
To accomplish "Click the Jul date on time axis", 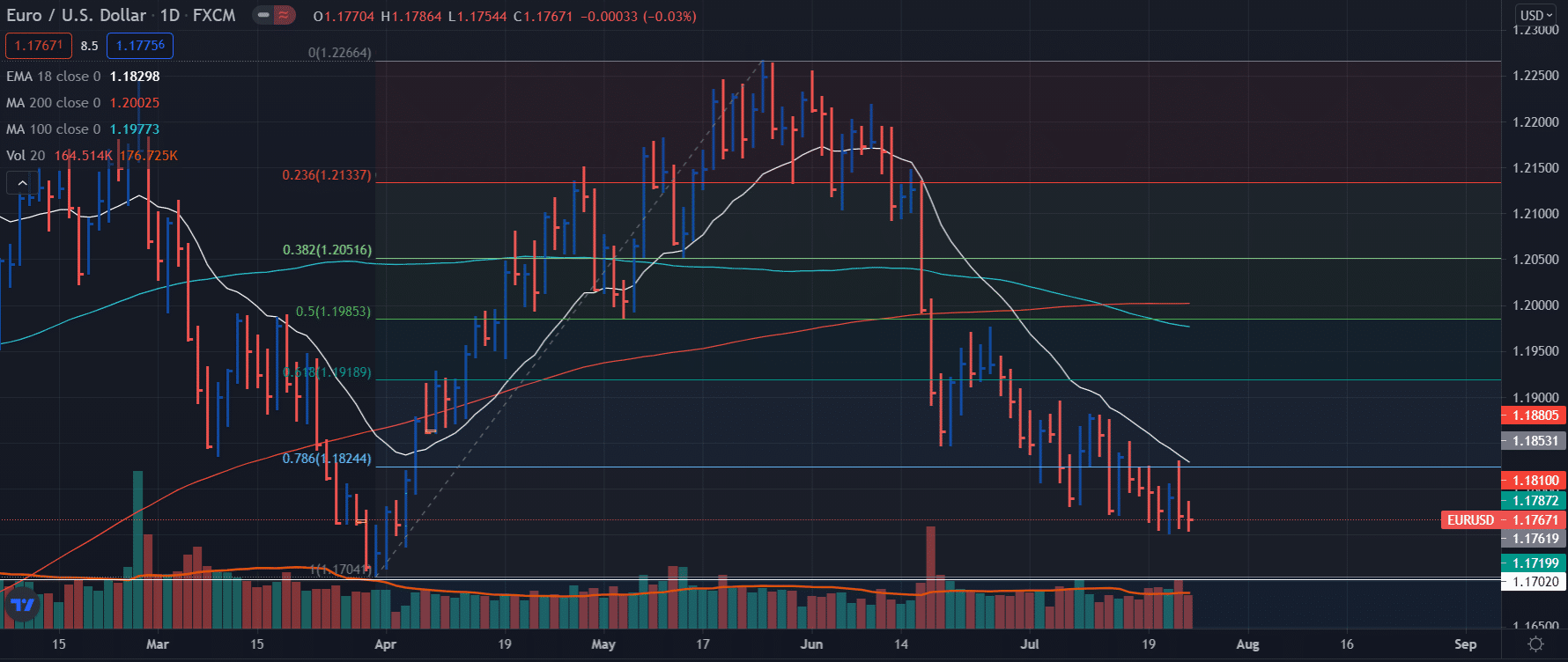I will 1030,644.
